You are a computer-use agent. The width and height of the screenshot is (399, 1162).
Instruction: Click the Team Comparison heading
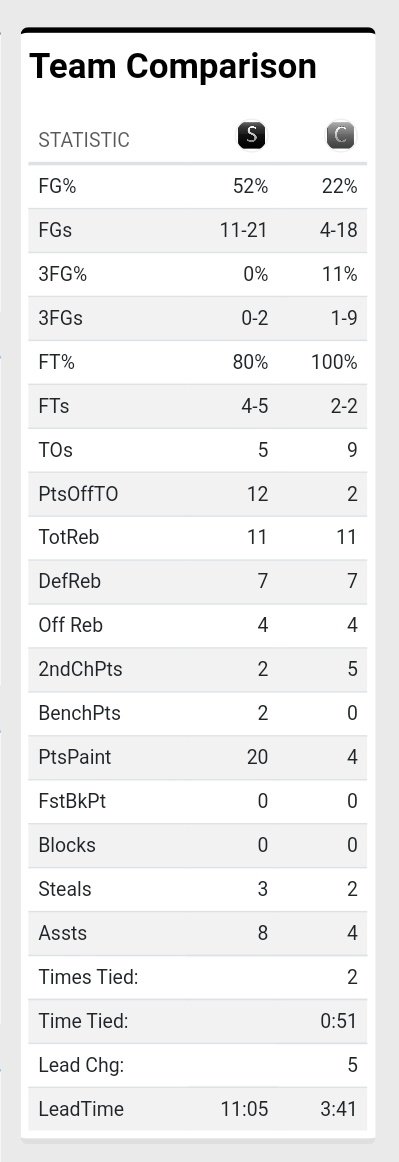(173, 67)
